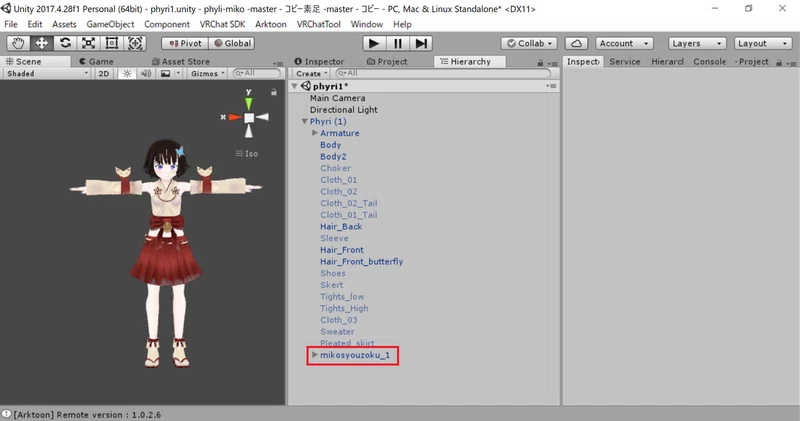This screenshot has height=421, width=800.
Task: Lock the scene gizmo rotation
Action: click(274, 92)
